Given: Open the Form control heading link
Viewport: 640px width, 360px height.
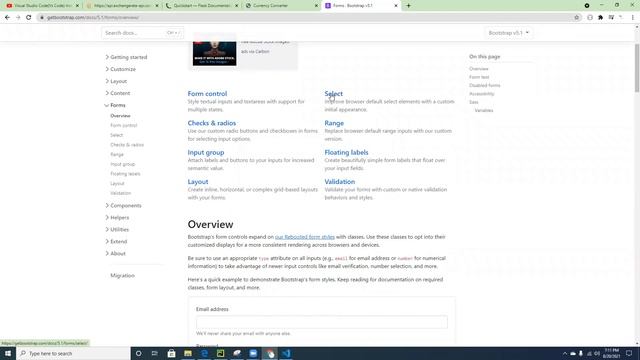Looking at the screenshot, I should click(x=207, y=93).
